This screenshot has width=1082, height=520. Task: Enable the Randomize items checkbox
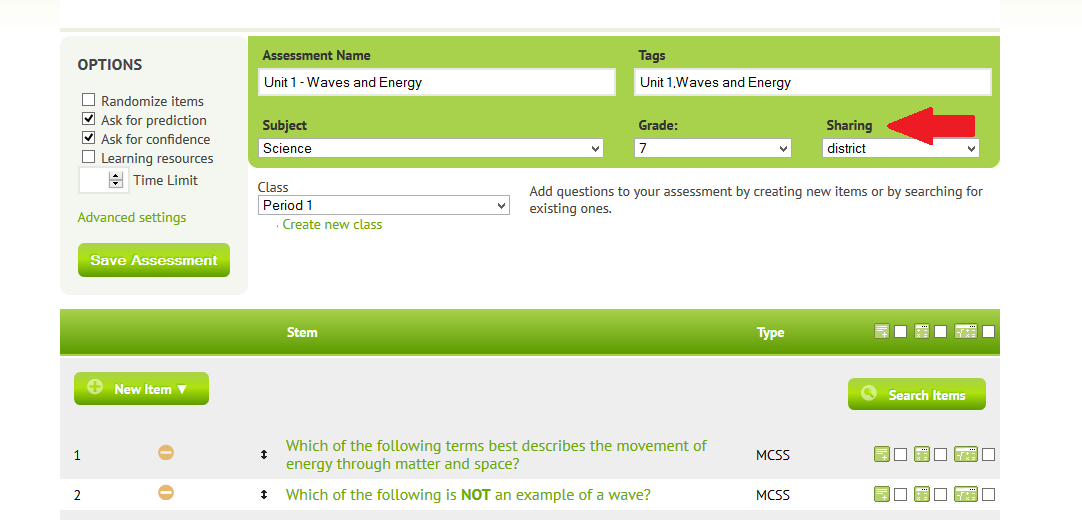pos(88,100)
